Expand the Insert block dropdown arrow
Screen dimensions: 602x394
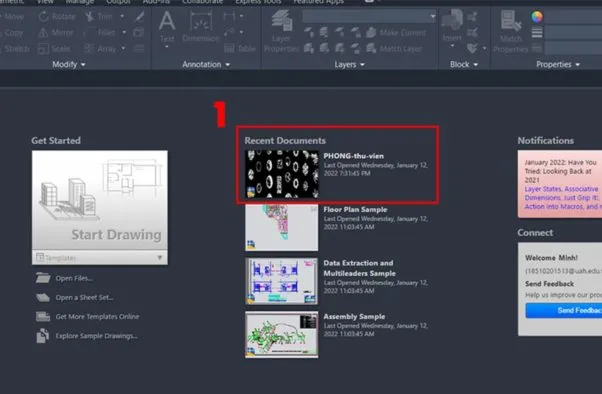(x=452, y=46)
